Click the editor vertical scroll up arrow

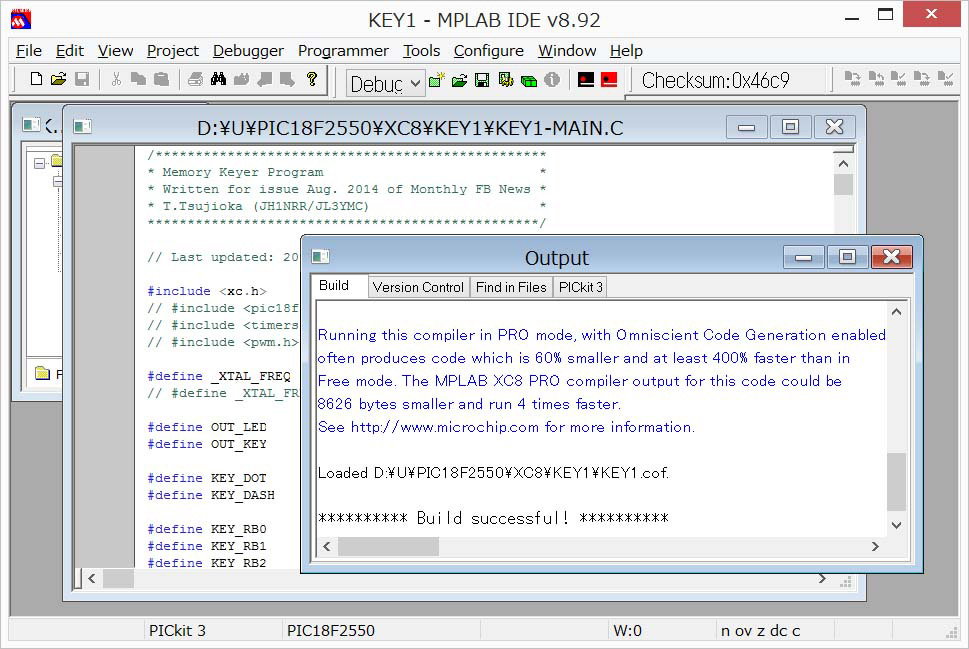(x=844, y=164)
